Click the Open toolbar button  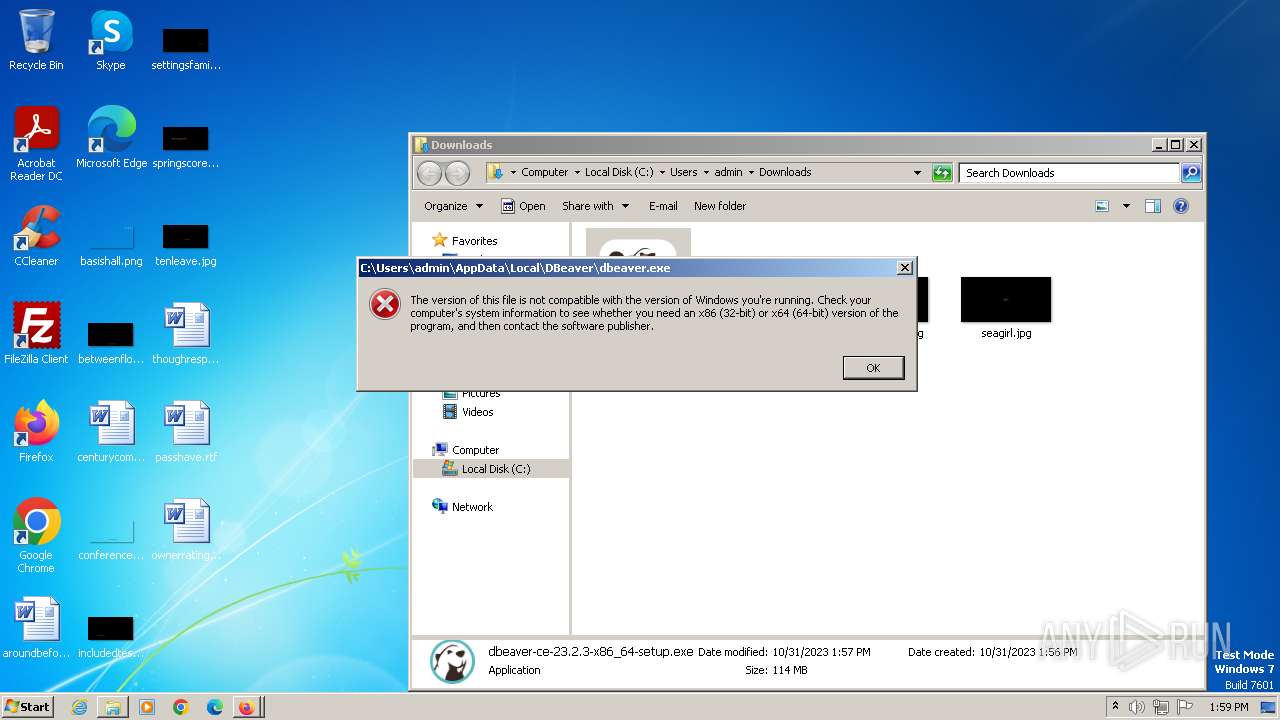coord(523,206)
